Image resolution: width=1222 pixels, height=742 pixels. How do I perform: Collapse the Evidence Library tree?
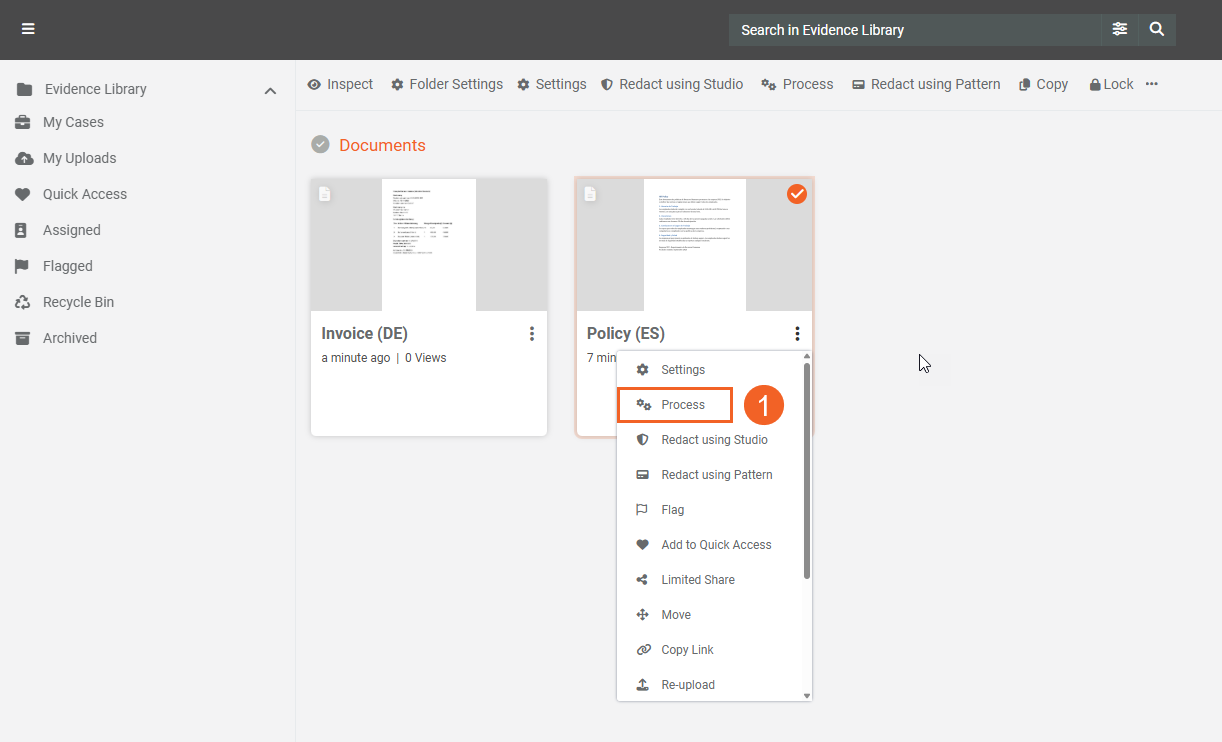tap(270, 90)
